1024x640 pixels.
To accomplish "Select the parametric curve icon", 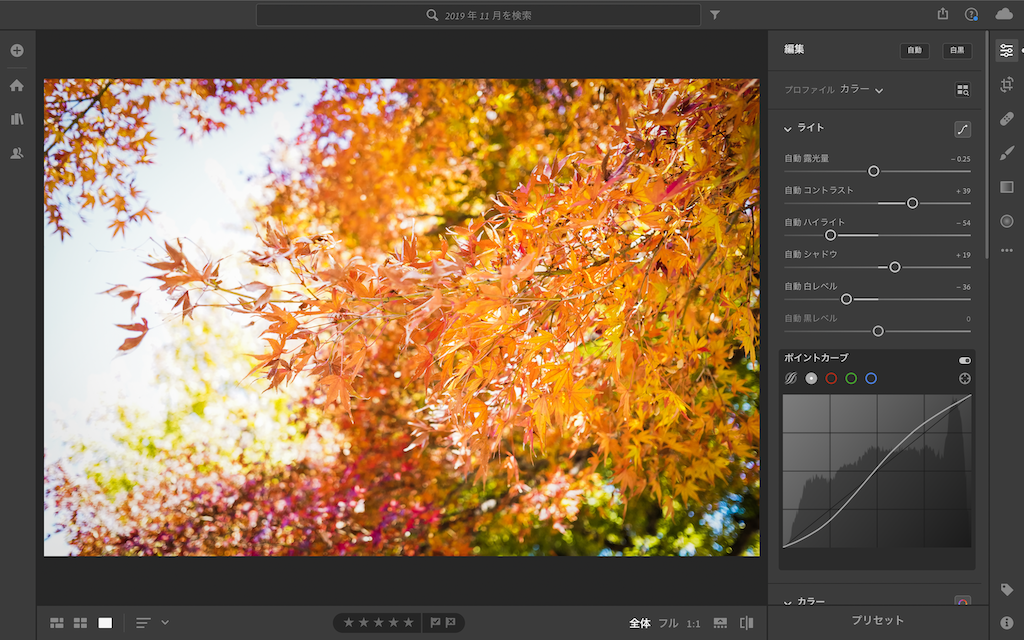I will click(791, 379).
